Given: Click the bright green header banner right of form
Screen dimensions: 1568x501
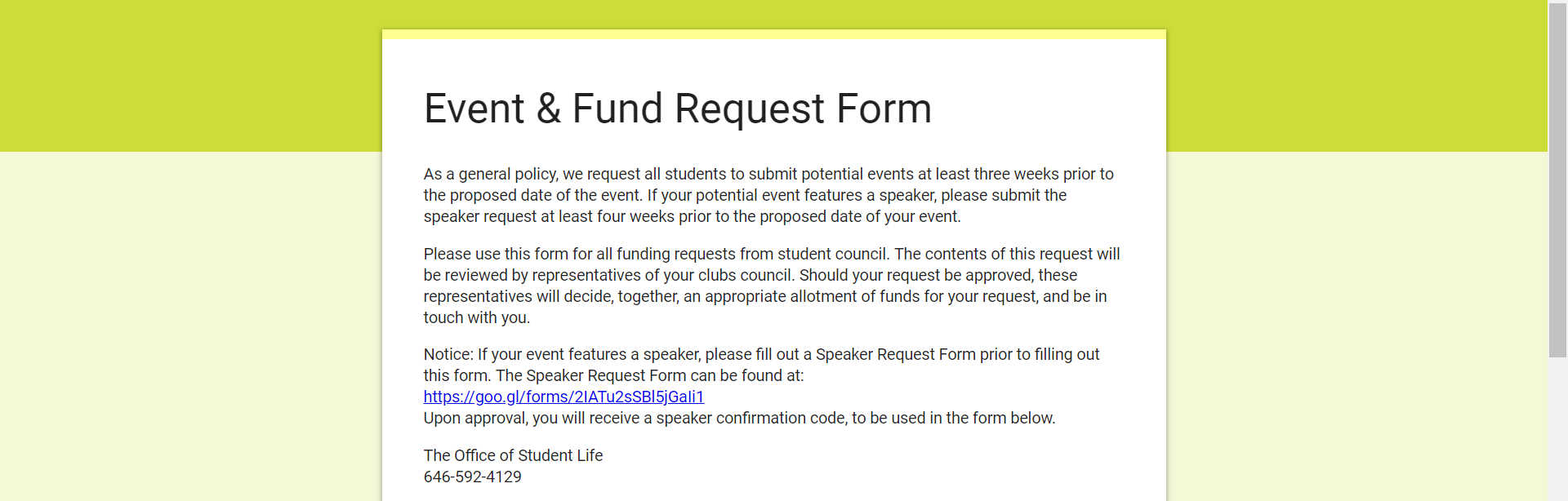Looking at the screenshot, I should coord(1356,76).
